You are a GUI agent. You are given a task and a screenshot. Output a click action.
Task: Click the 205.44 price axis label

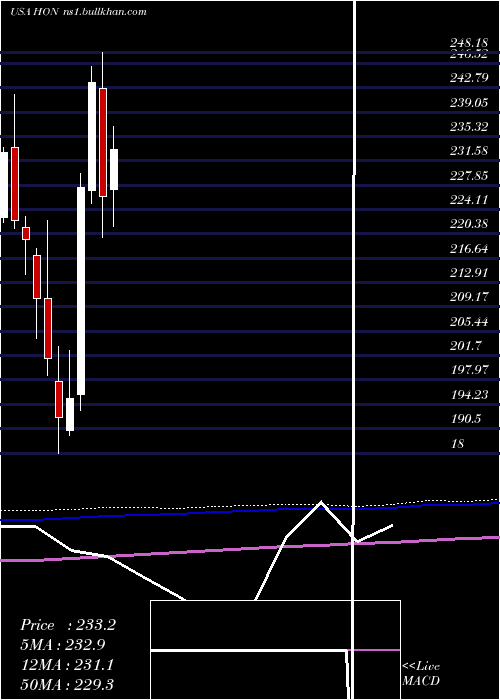point(469,321)
